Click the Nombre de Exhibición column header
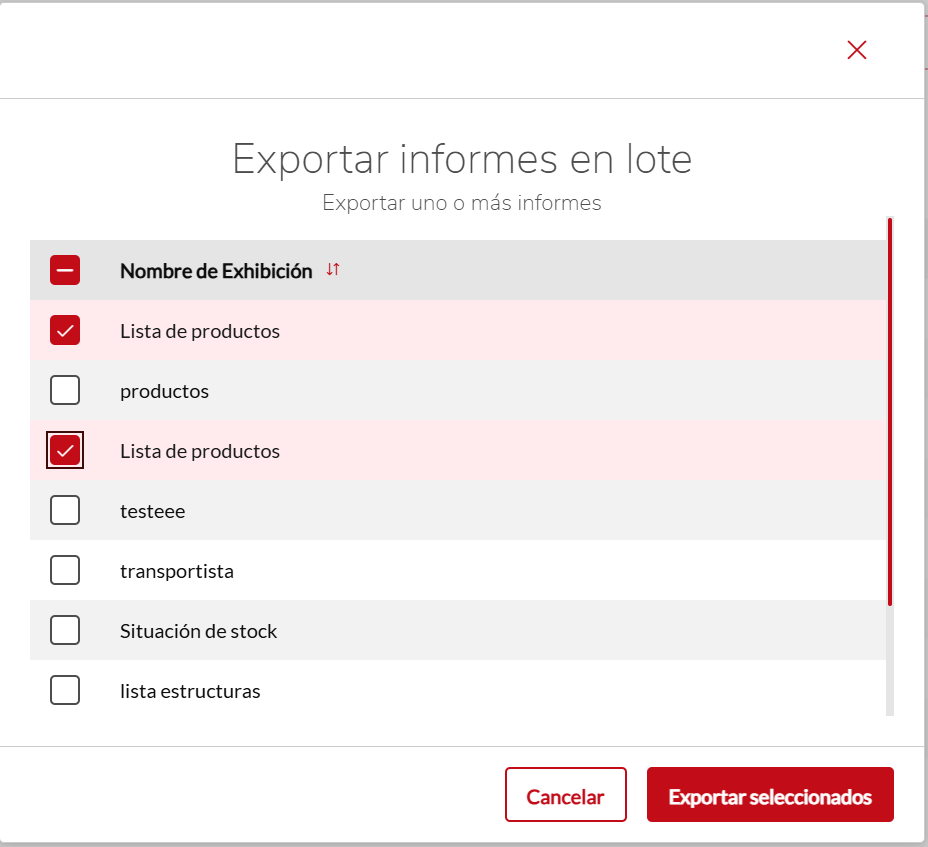928x847 pixels. pyautogui.click(x=216, y=270)
